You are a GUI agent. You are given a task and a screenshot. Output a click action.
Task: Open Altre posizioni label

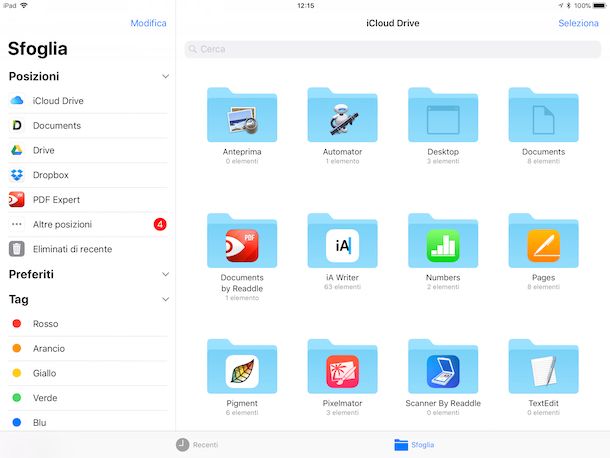tap(62, 225)
